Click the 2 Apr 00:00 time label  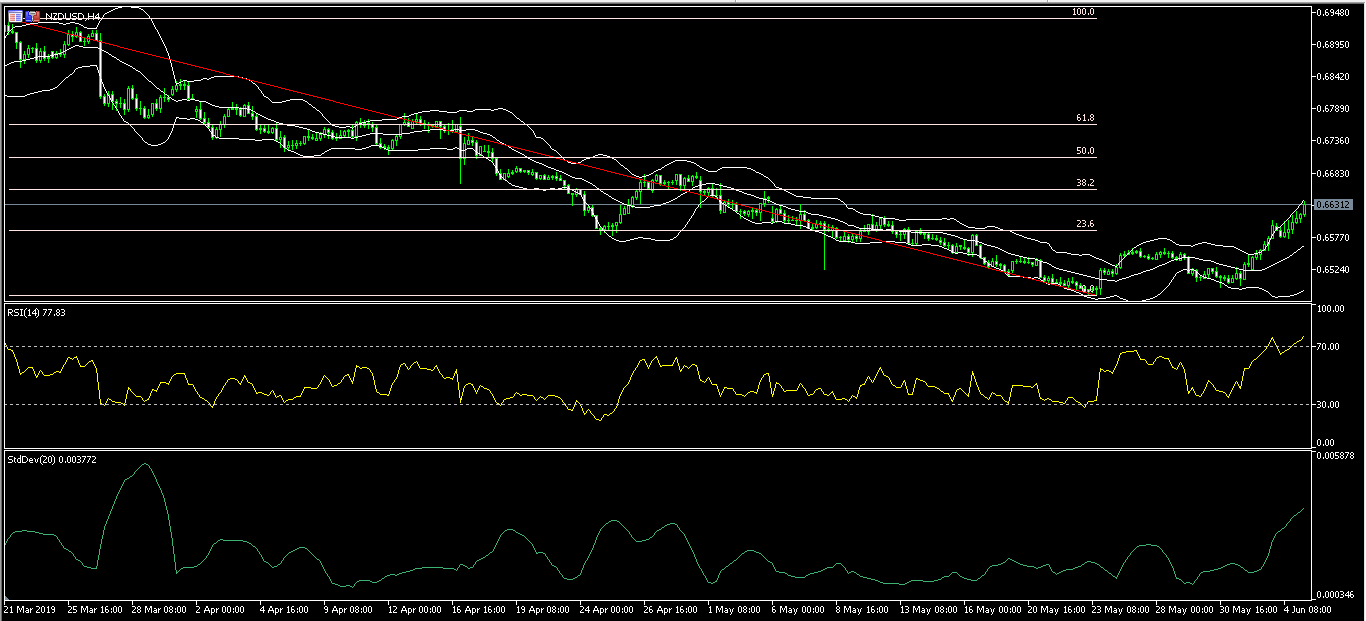click(221, 608)
